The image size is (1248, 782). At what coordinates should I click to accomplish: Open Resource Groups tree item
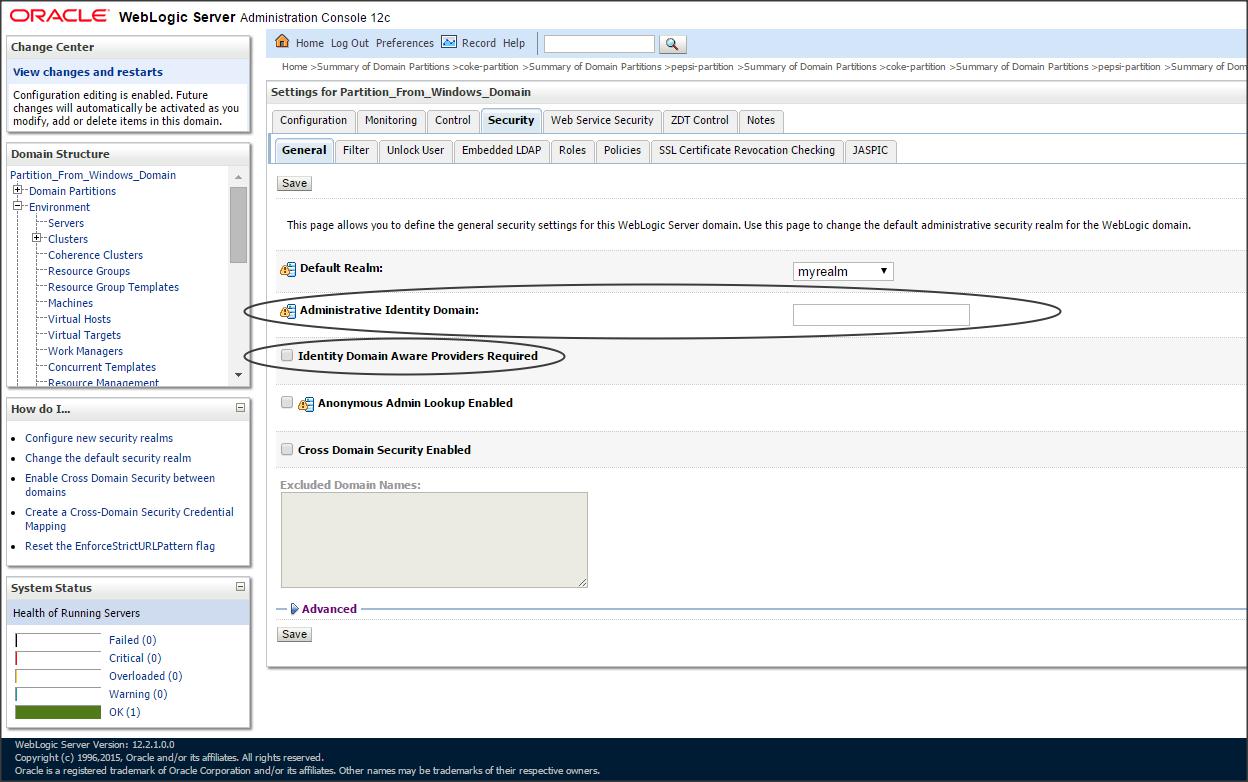tap(89, 271)
